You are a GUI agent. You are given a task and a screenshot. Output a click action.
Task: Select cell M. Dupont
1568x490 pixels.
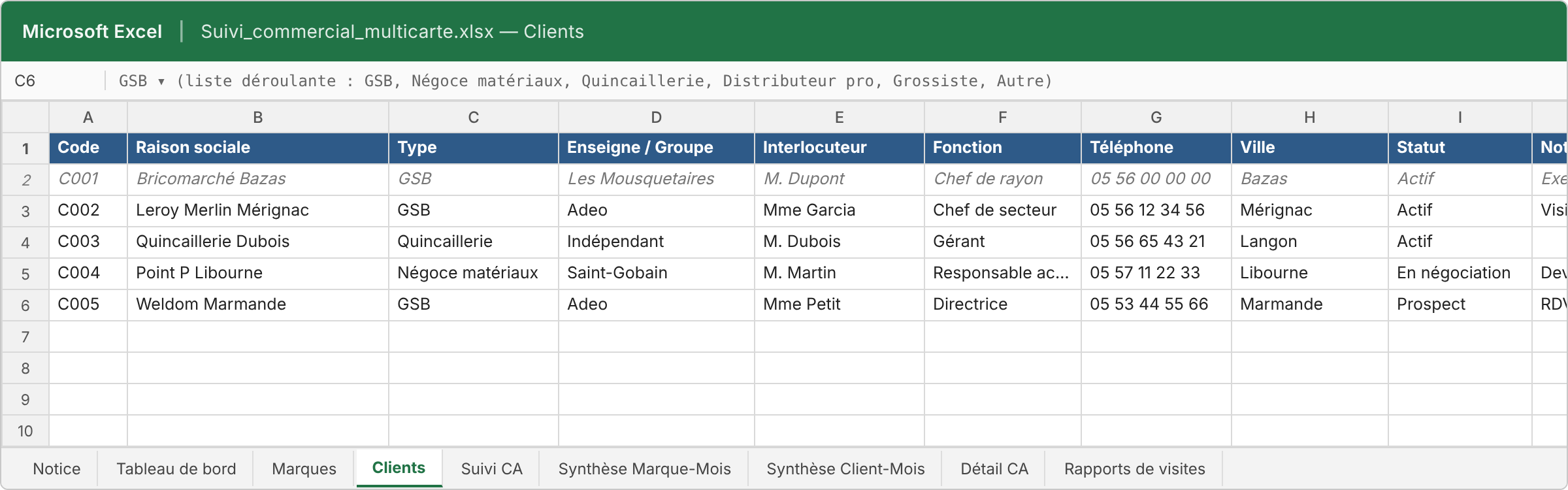point(840,179)
